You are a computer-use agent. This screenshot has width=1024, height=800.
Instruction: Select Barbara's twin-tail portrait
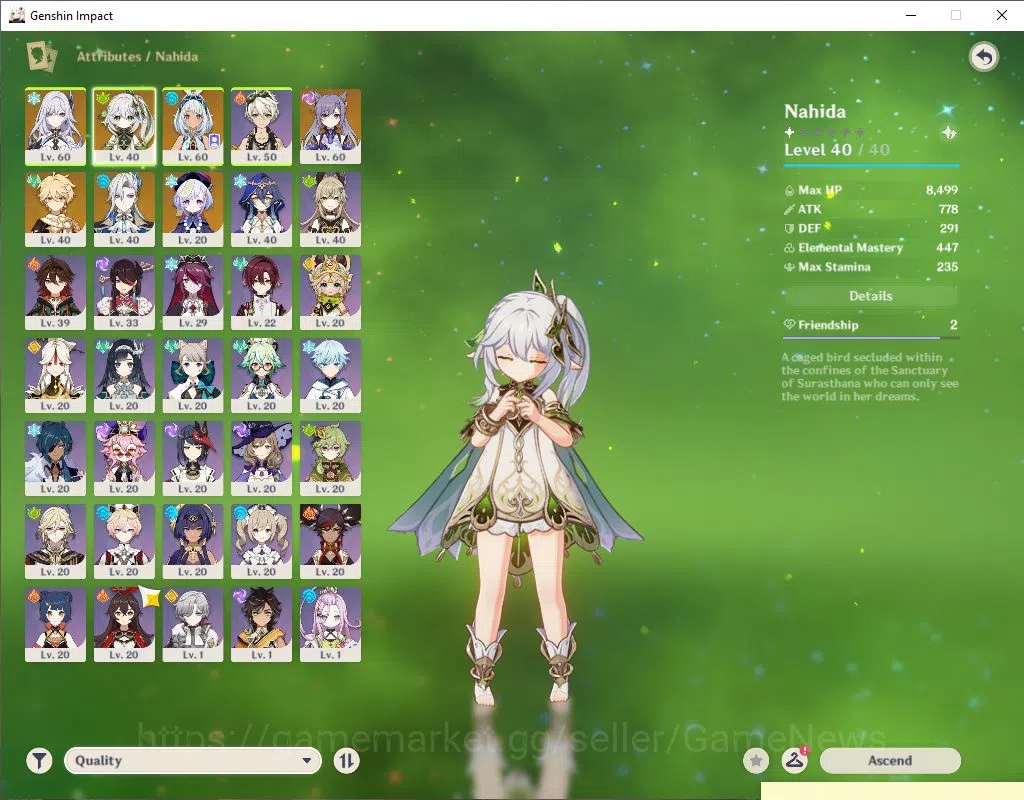click(261, 541)
